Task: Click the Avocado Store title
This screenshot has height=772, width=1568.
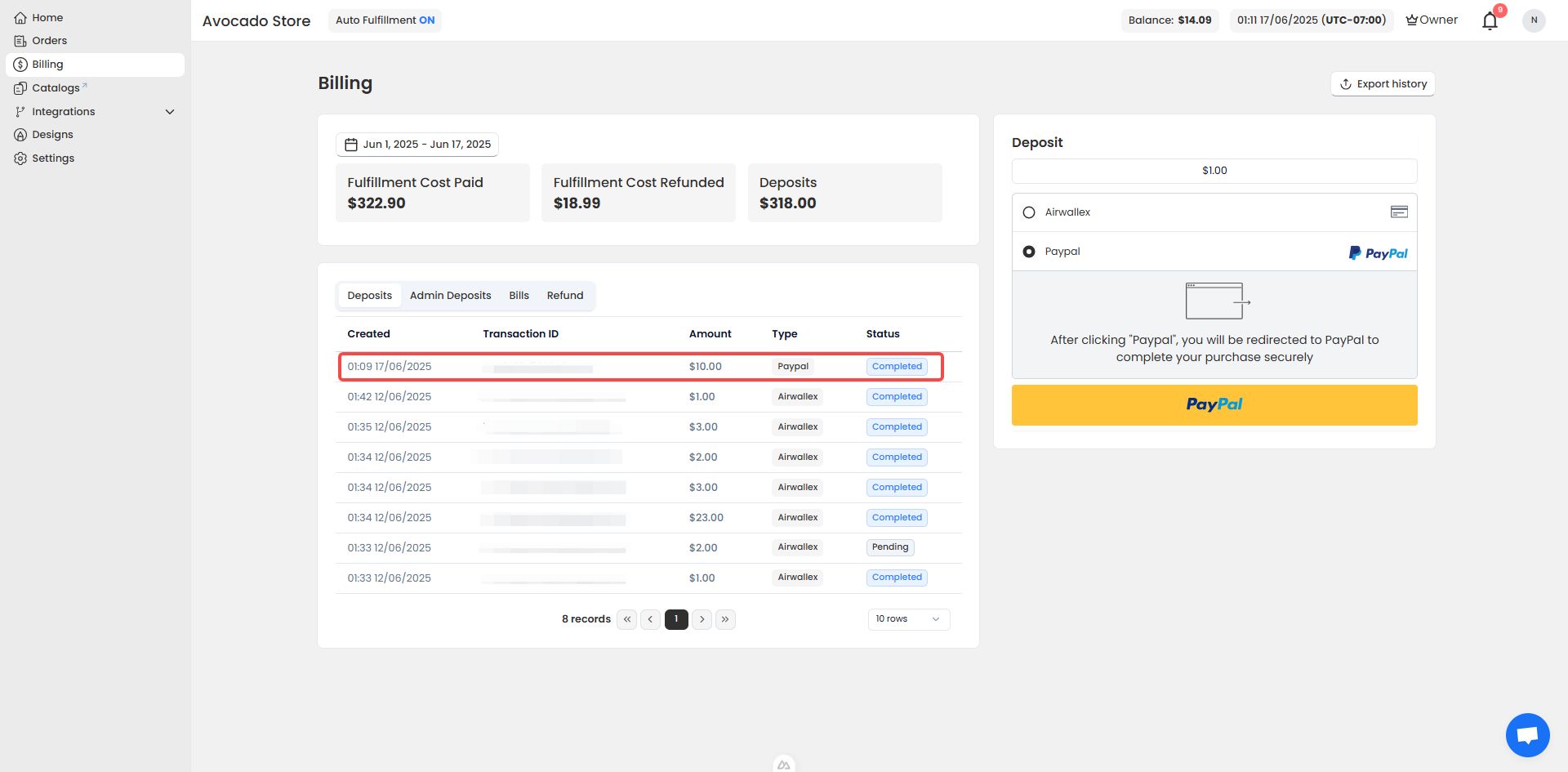Action: pos(256,21)
